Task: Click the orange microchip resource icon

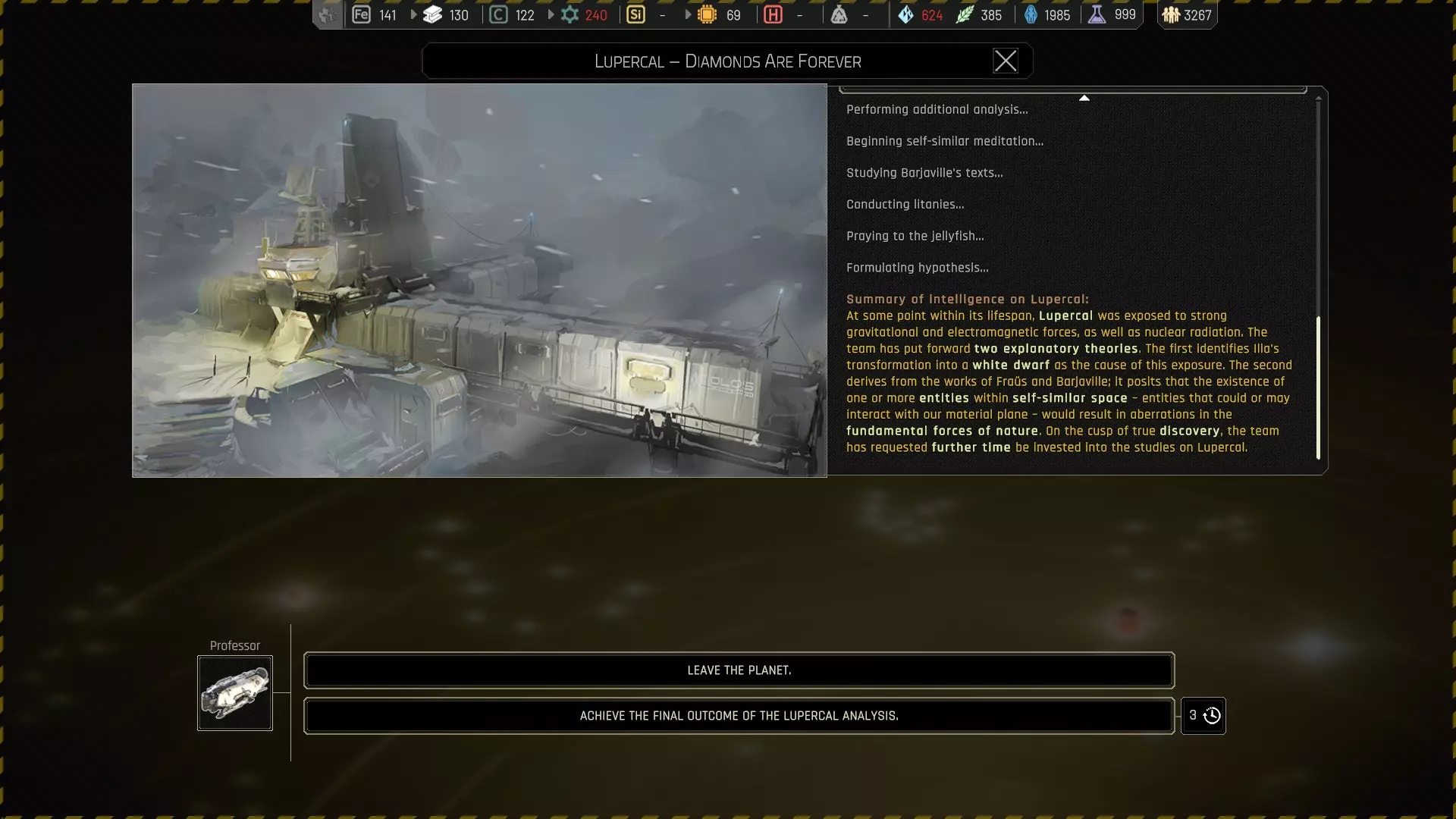Action: 707,14
